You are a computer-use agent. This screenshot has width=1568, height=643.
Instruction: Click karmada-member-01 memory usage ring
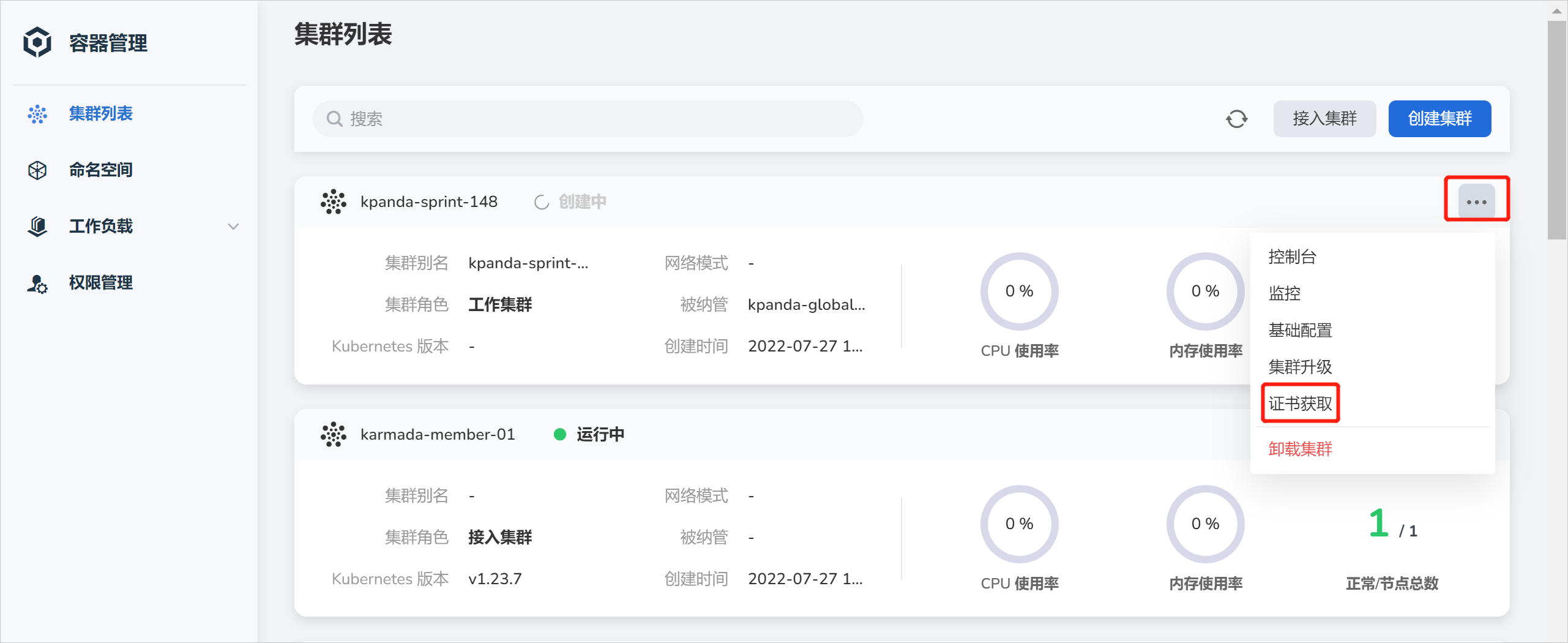[x=1205, y=524]
